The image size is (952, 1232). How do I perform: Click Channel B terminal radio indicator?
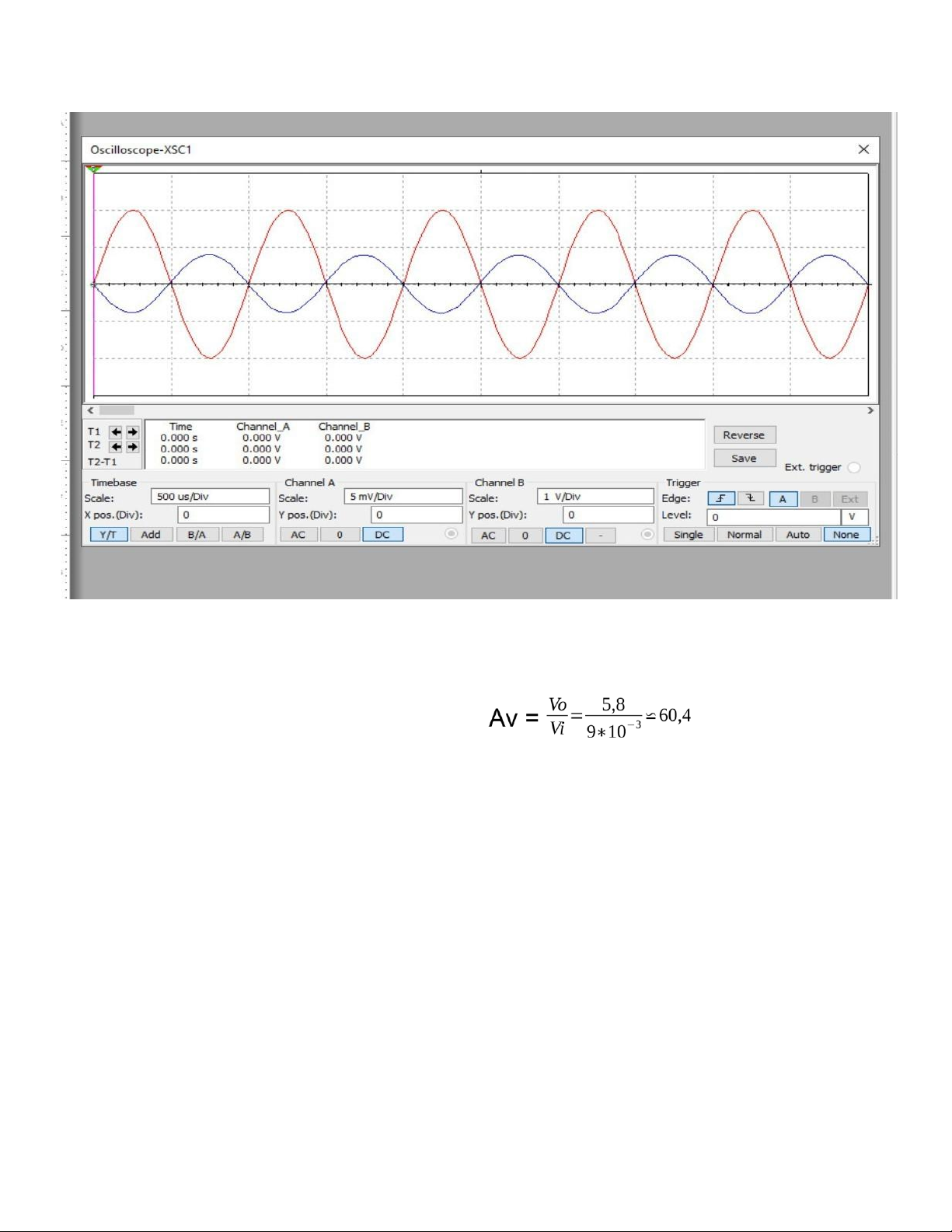(647, 534)
